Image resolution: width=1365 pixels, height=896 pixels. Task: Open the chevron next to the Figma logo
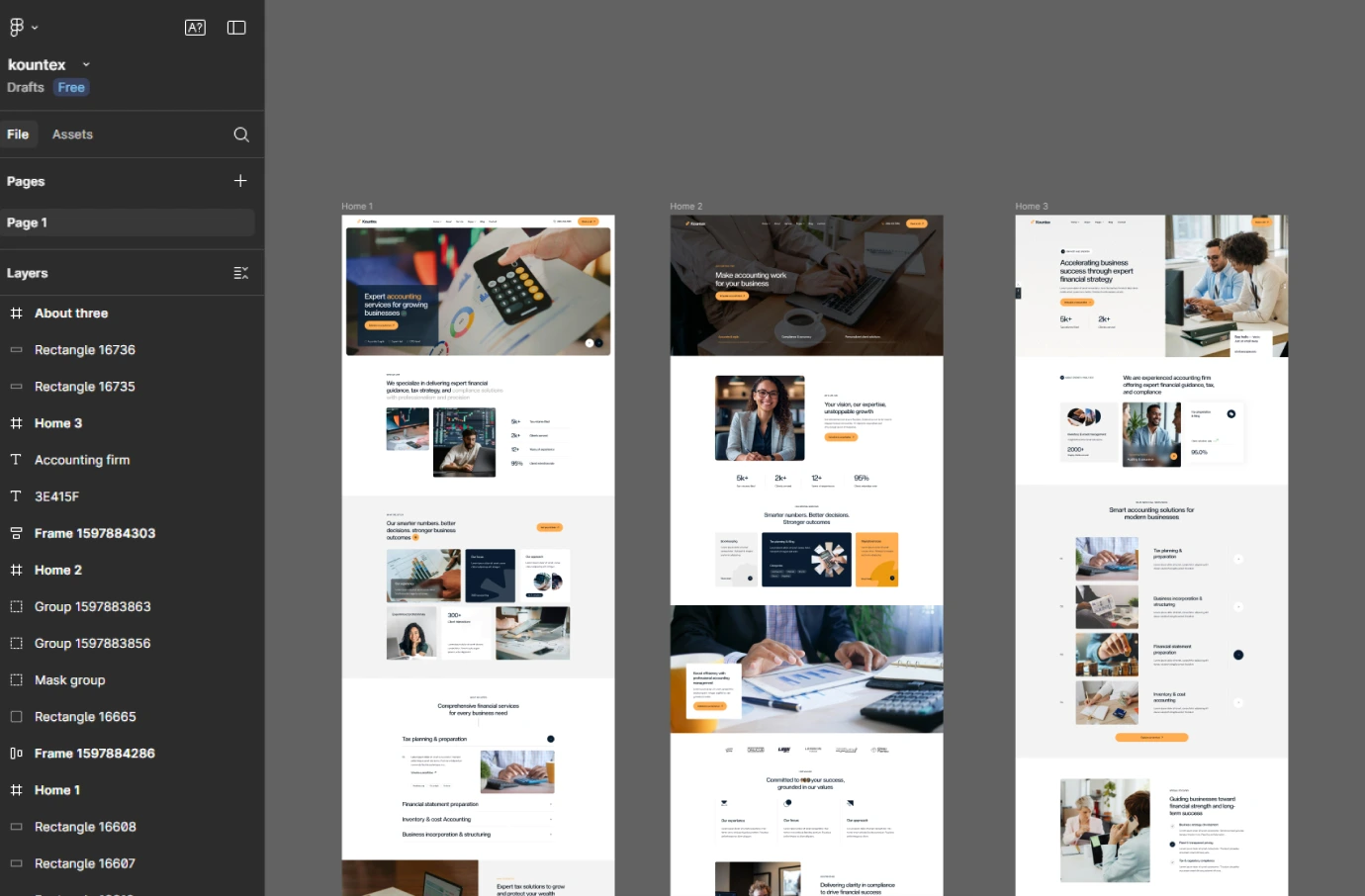pyautogui.click(x=33, y=27)
